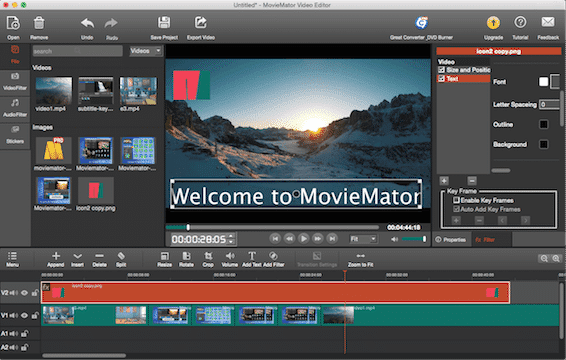The height and width of the screenshot is (360, 566).
Task: Lock the A1 audio track
Action: 24,334
